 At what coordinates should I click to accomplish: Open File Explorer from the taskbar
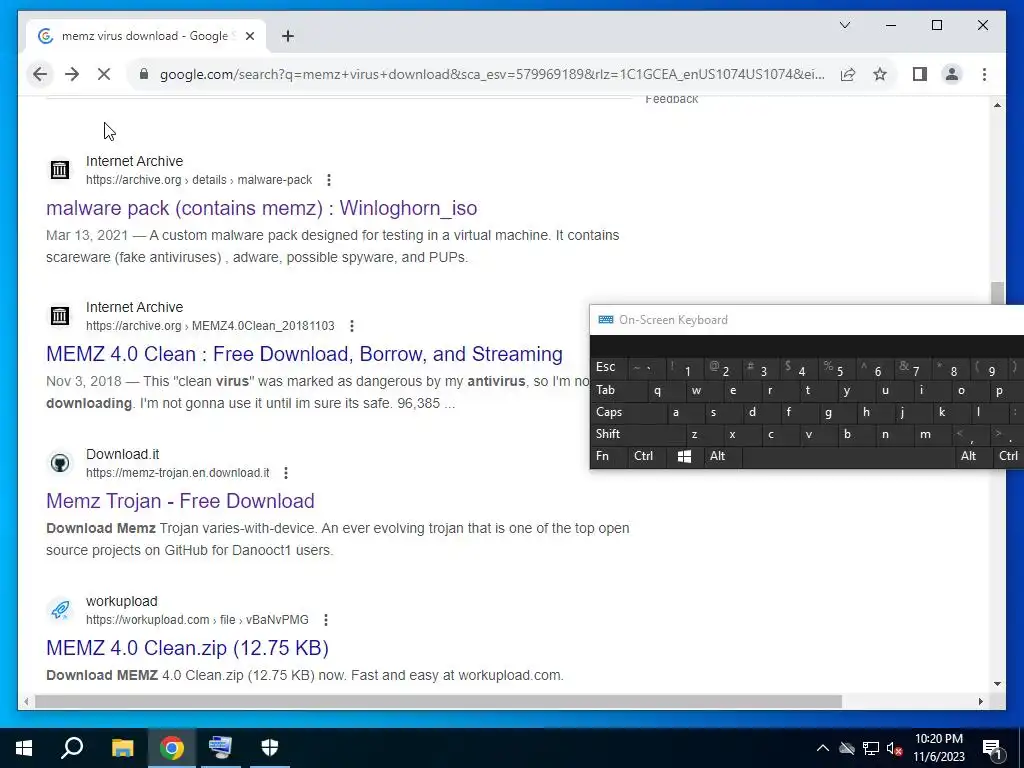(x=122, y=748)
